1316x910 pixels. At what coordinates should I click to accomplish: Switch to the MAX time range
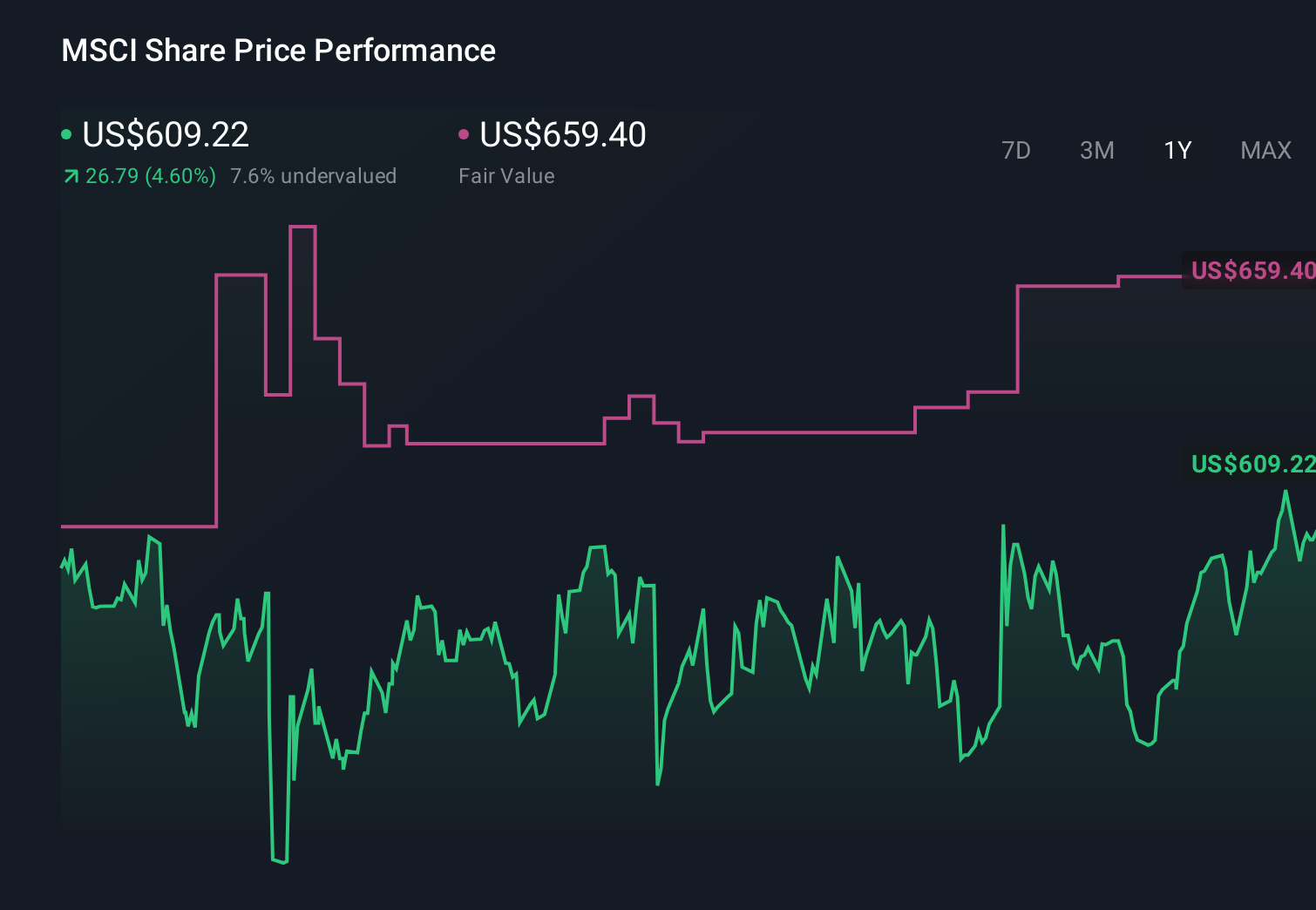(1265, 151)
